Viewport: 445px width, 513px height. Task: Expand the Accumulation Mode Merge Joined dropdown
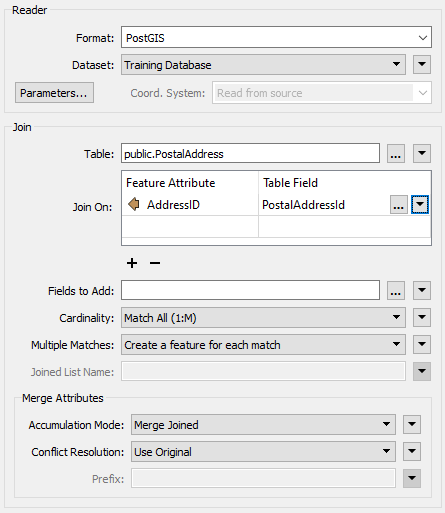coord(263,425)
